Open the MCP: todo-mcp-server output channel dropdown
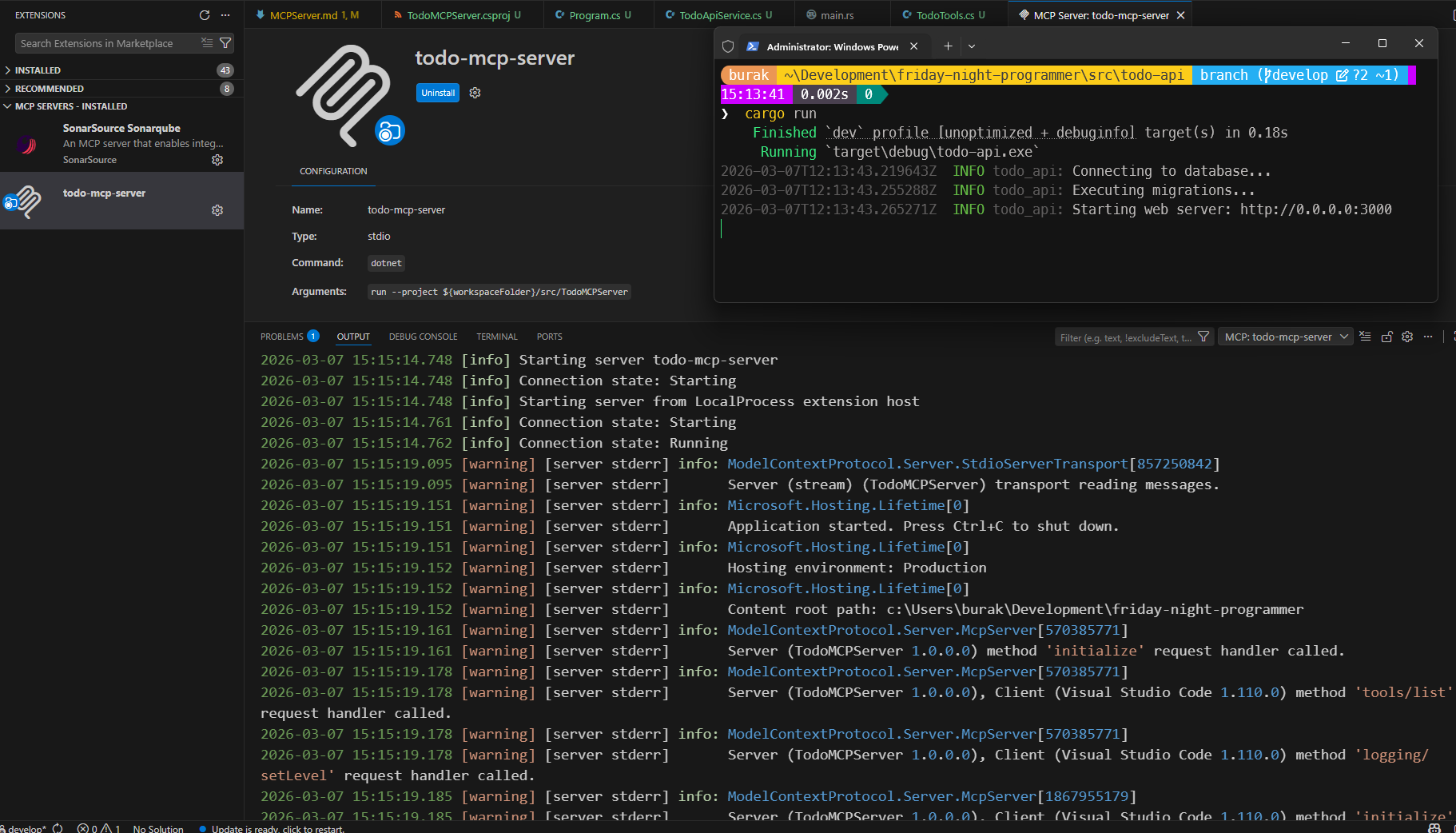Image resolution: width=1456 pixels, height=833 pixels. coord(1285,337)
